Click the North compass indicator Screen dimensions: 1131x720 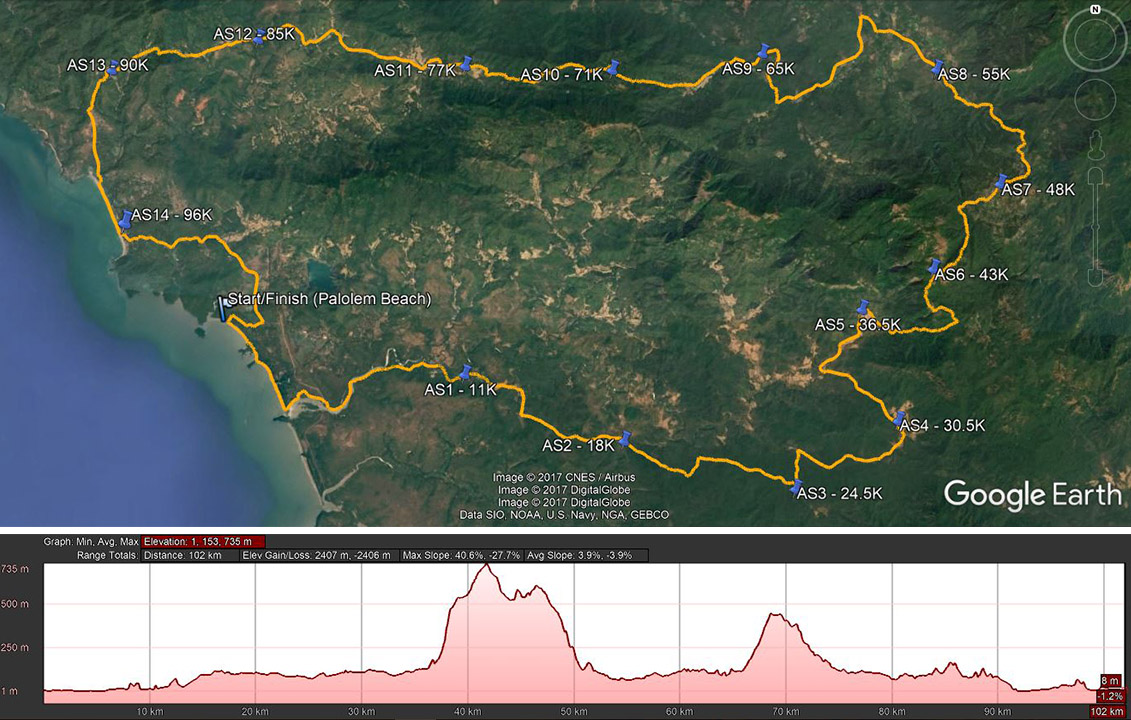click(1095, 10)
